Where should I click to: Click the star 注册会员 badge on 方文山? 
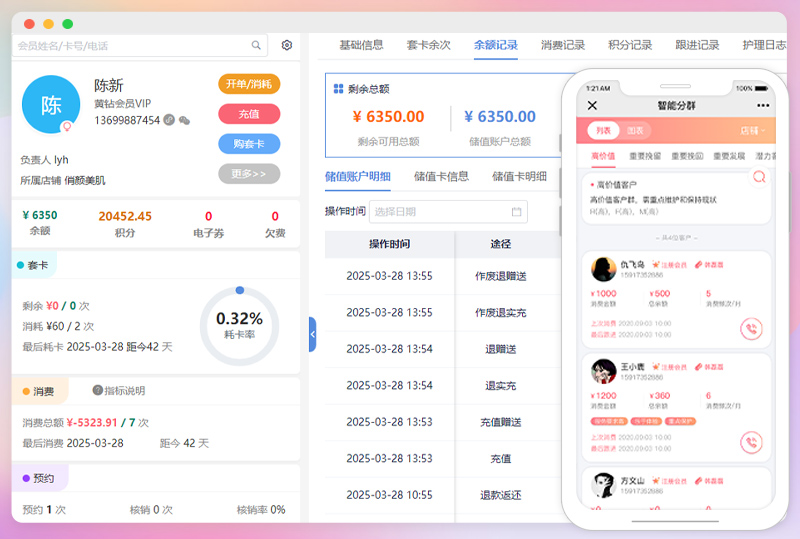(669, 481)
